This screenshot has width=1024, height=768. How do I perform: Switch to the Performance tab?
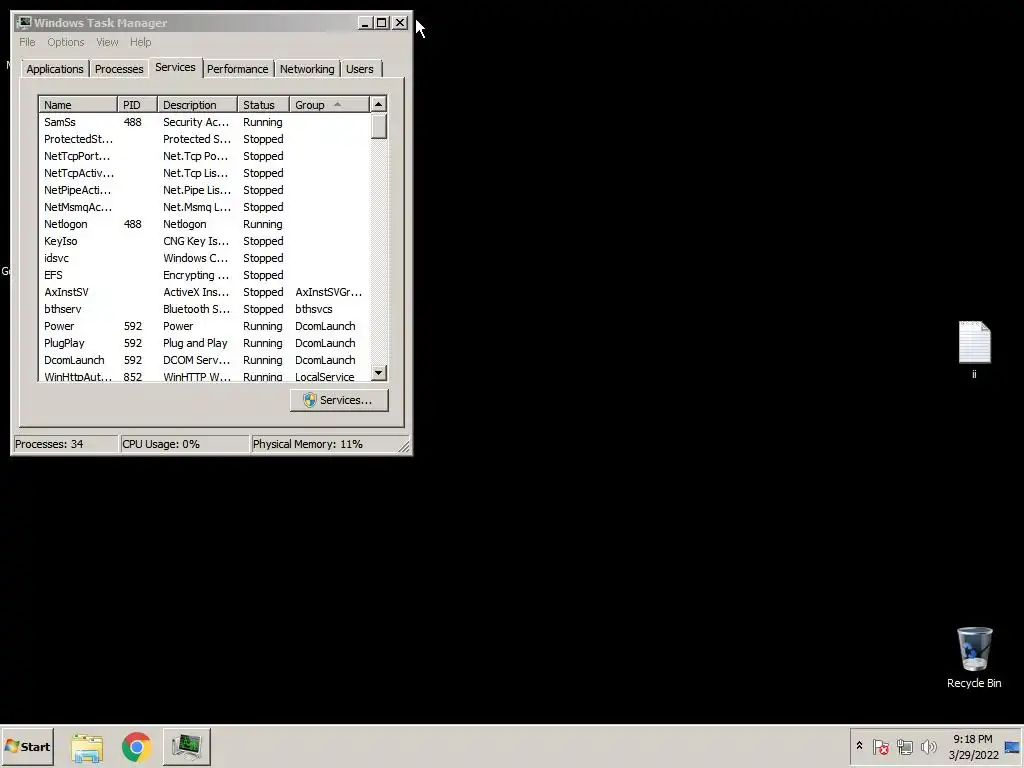pyautogui.click(x=237, y=69)
